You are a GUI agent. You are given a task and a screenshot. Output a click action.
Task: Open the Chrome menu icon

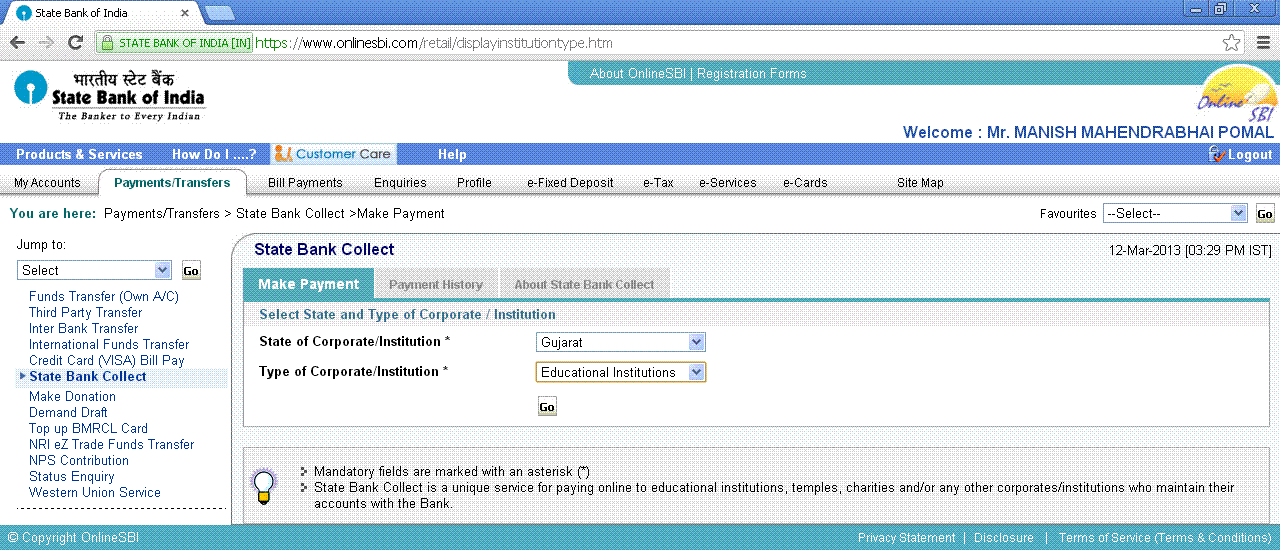coord(1263,43)
